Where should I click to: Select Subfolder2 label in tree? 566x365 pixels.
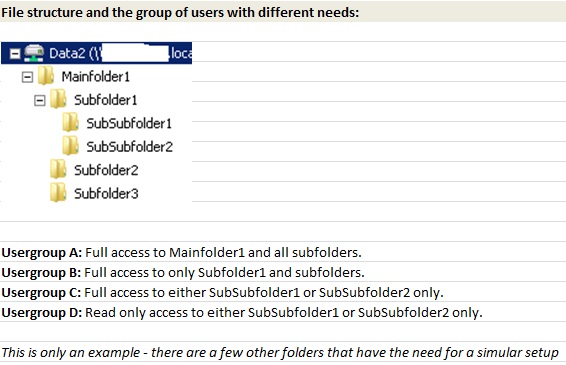click(106, 170)
